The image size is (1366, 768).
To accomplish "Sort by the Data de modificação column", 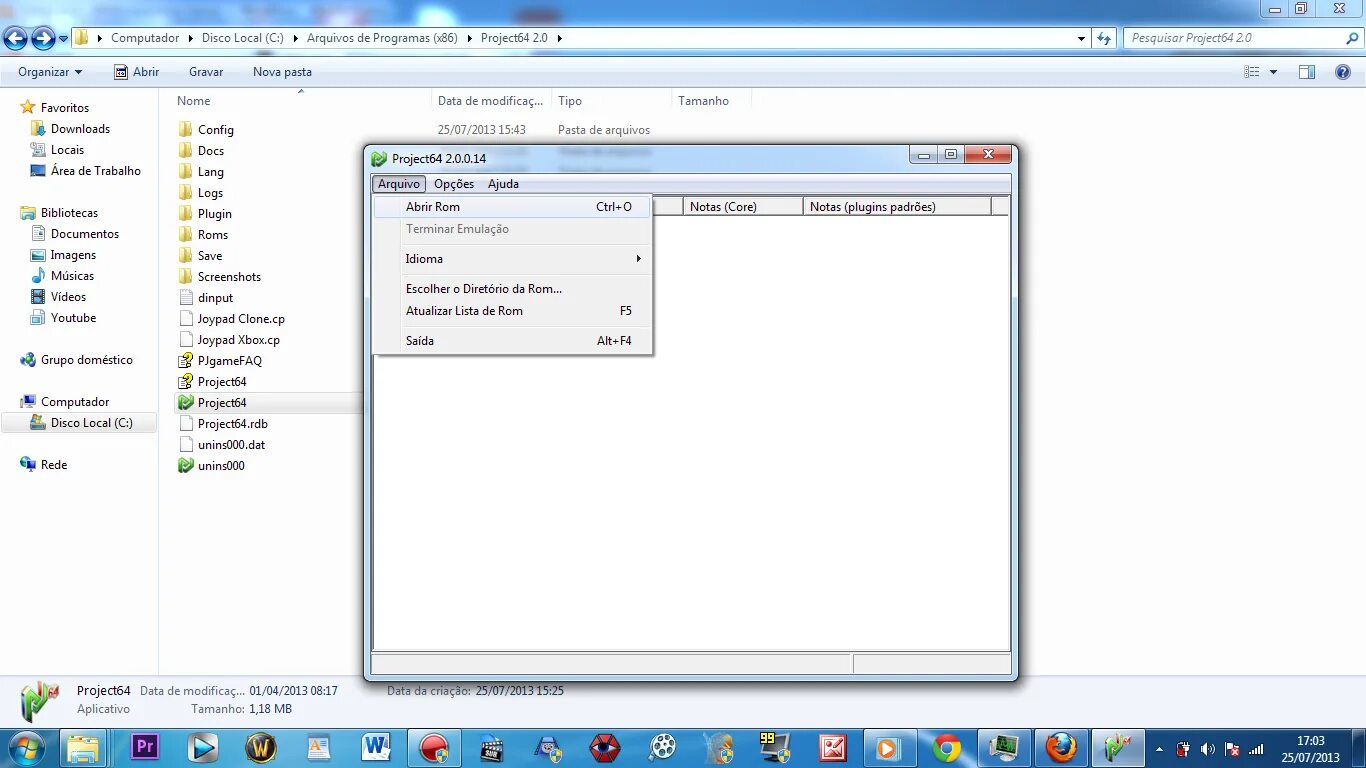I will [x=491, y=101].
